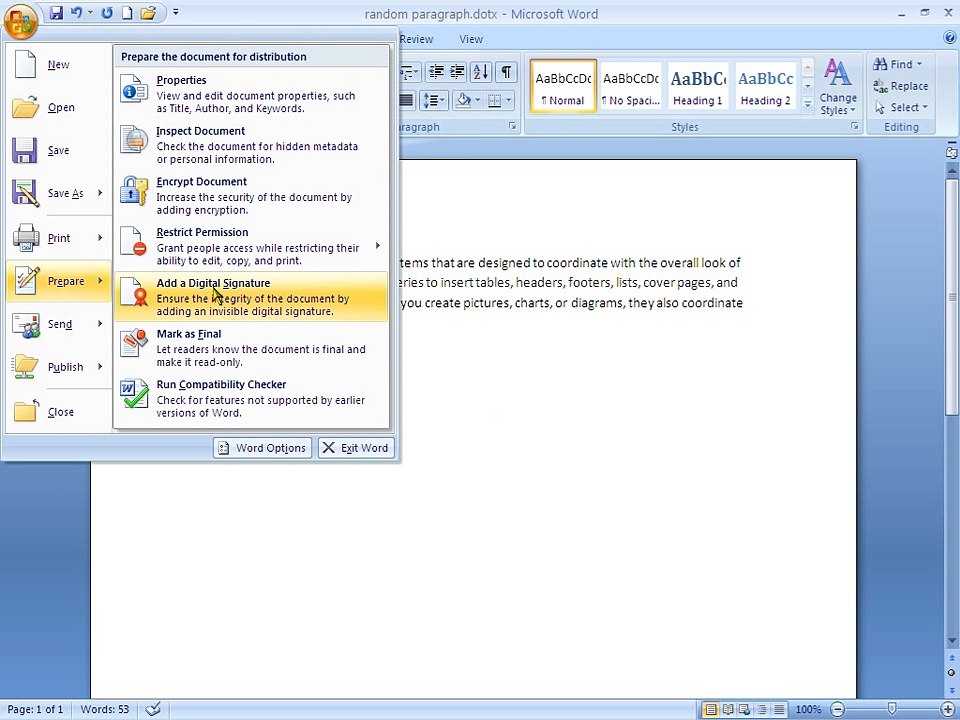960x720 pixels.
Task: Click the proofing errors status bar icon
Action: tap(153, 709)
